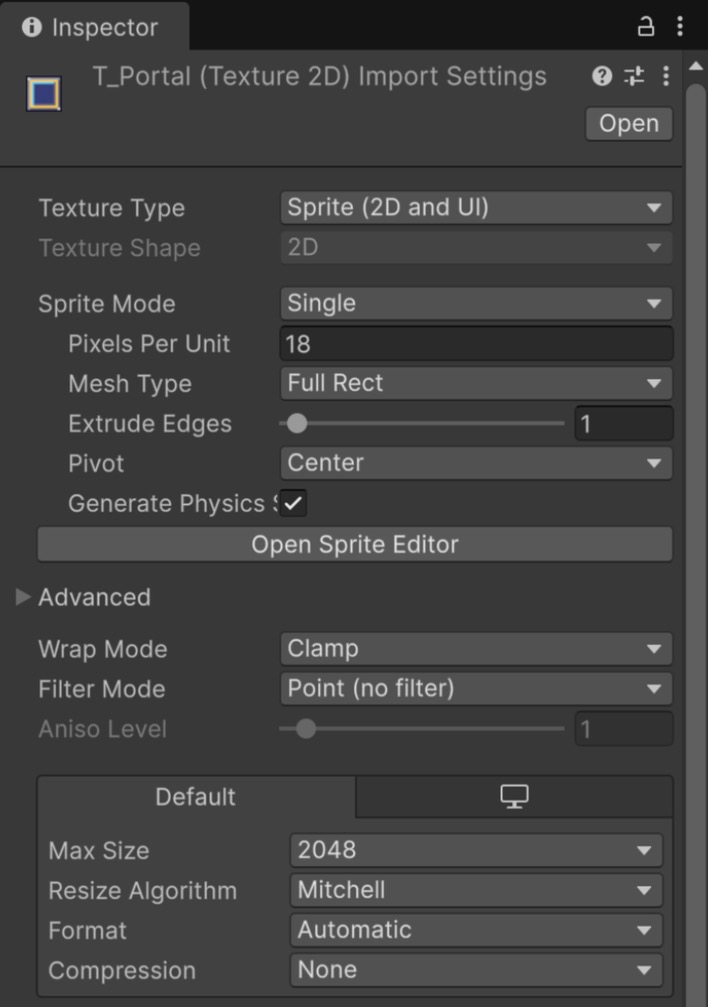This screenshot has height=1007, width=710.
Task: Click the Pixels Per Unit input field
Action: click(x=476, y=344)
